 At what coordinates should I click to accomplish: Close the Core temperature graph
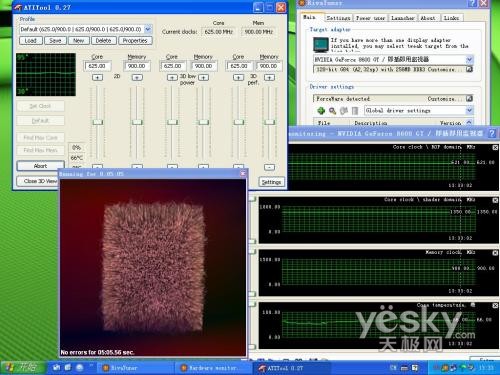(495, 305)
